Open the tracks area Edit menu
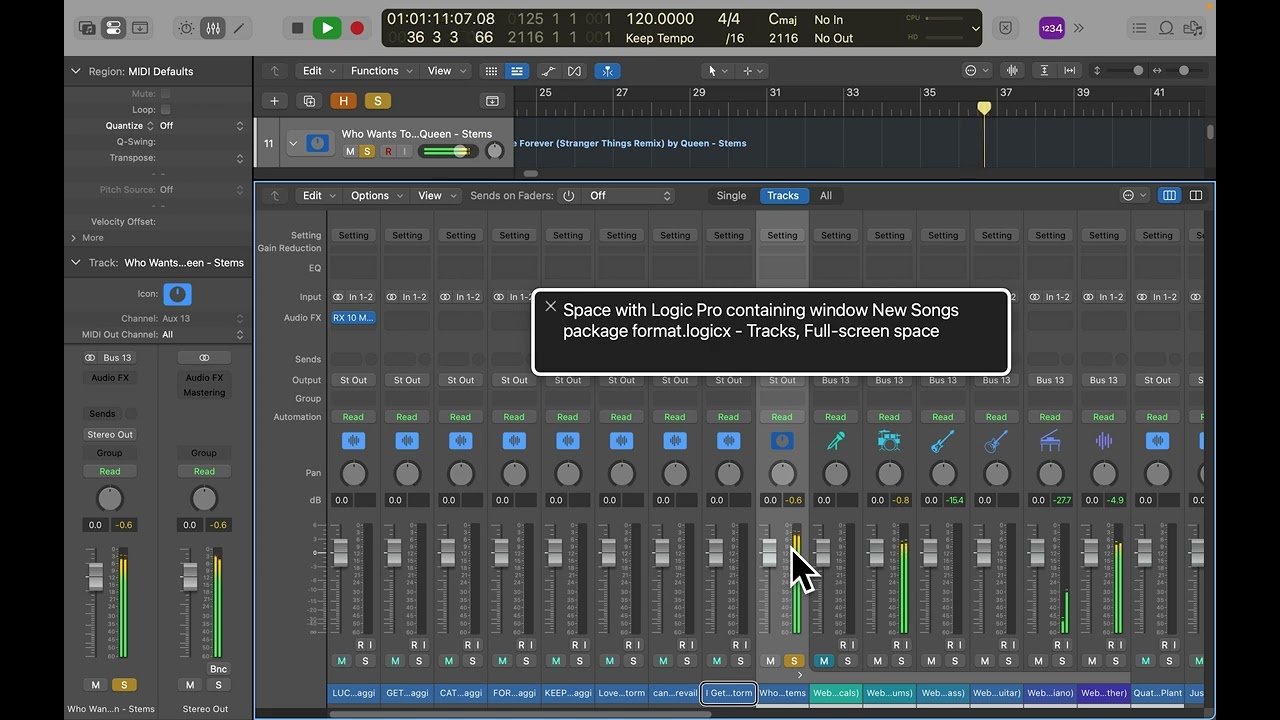The width and height of the screenshot is (1280, 720). tap(317, 71)
